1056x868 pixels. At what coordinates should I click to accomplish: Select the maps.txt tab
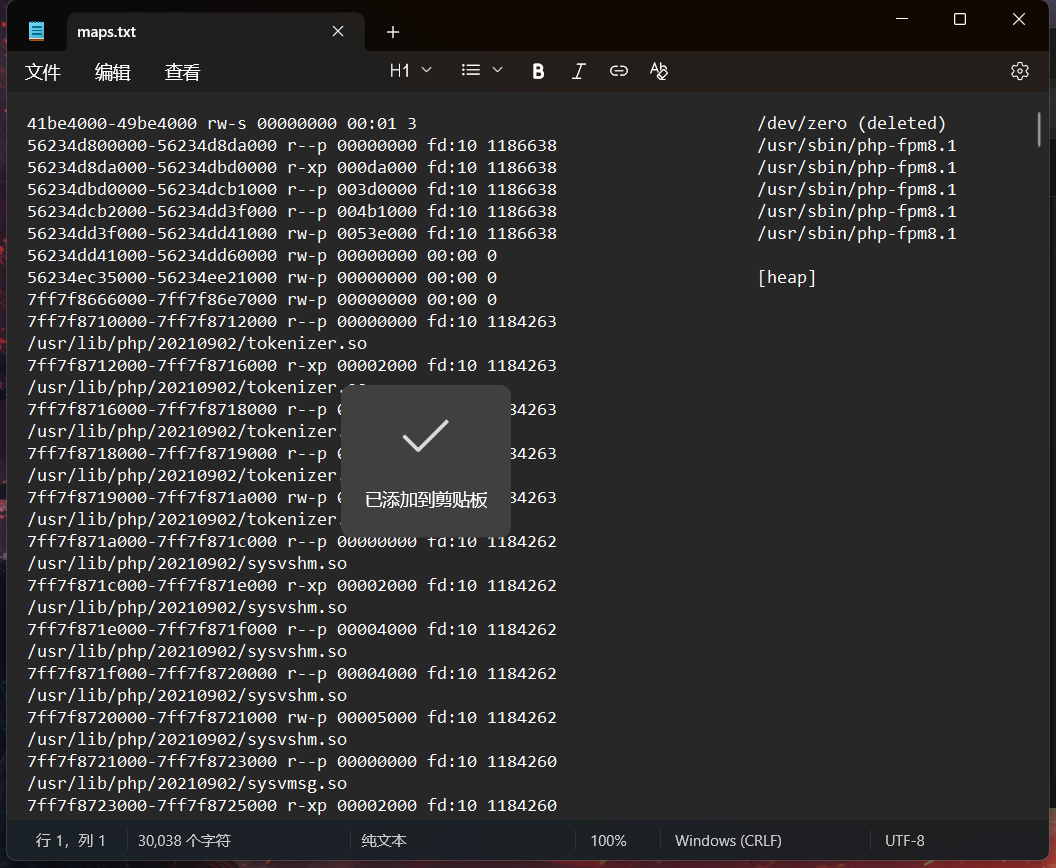click(216, 32)
